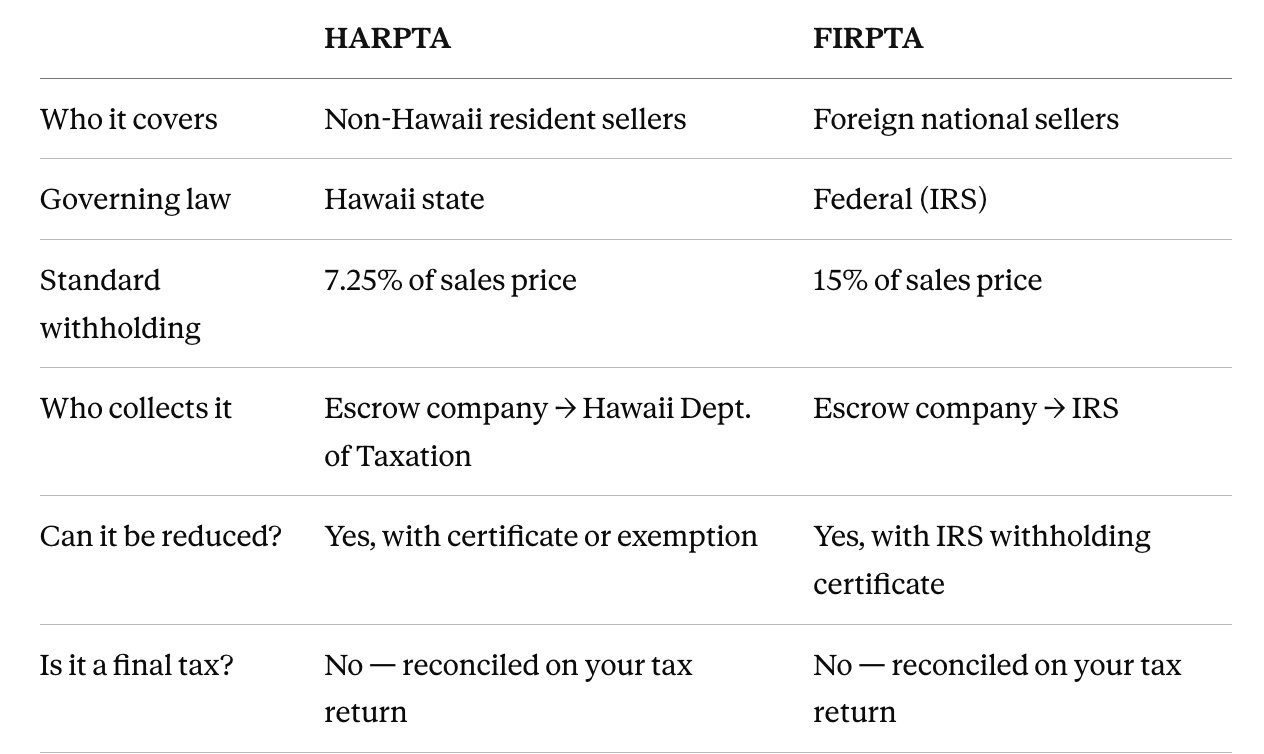1264x754 pixels.
Task: Click the 'Federal (IRS)' cell
Action: click(900, 199)
